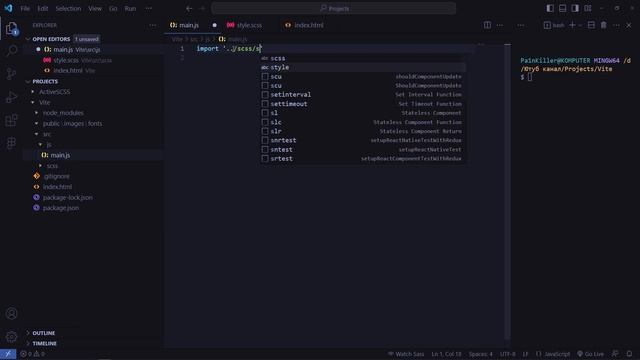Open the Figma icon in activity bar
The width and height of the screenshot is (640, 360).
pos(11,143)
